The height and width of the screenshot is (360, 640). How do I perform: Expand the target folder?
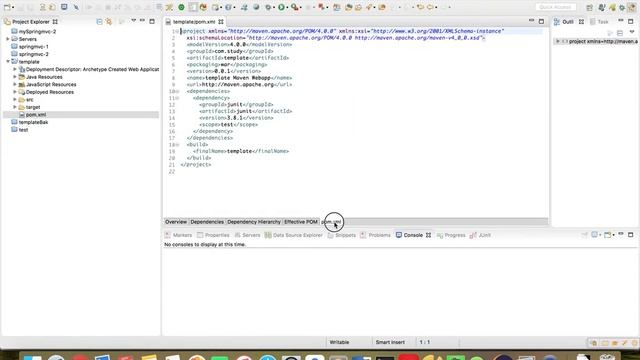pyautogui.click(x=15, y=107)
